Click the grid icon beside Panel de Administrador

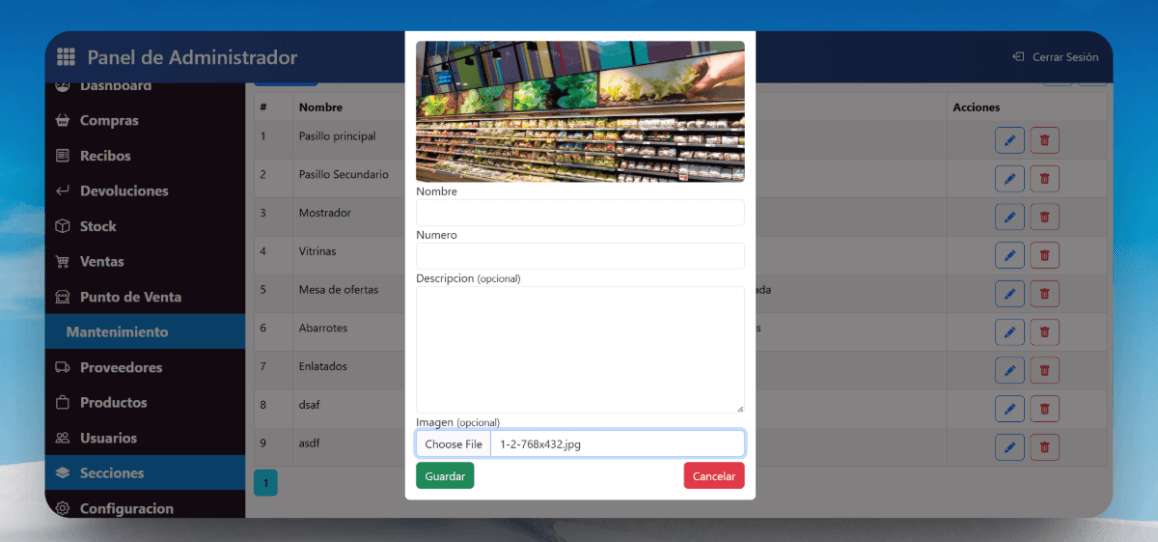66,57
